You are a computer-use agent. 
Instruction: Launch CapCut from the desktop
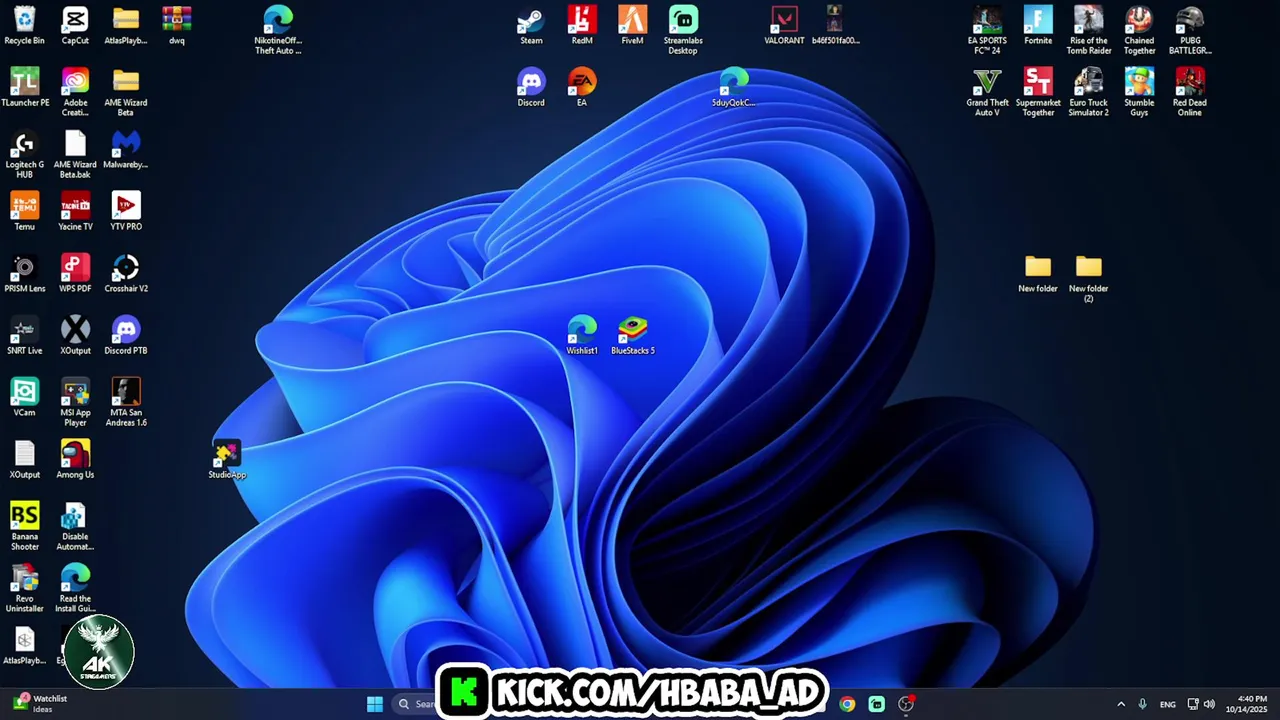(75, 26)
